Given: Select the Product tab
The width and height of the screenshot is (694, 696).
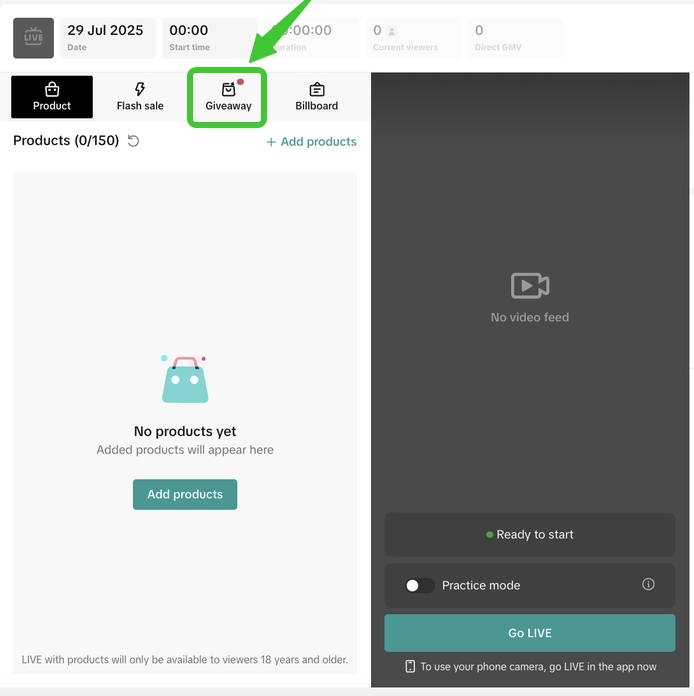Looking at the screenshot, I should pyautogui.click(x=52, y=97).
